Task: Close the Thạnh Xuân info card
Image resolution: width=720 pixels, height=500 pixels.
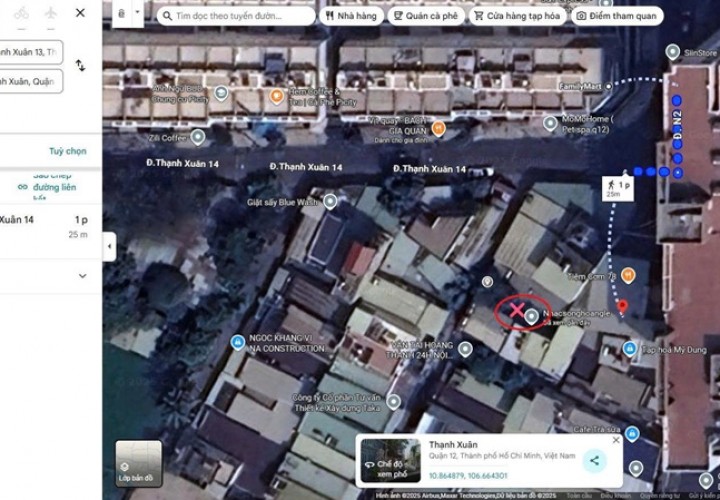Action: (x=616, y=440)
